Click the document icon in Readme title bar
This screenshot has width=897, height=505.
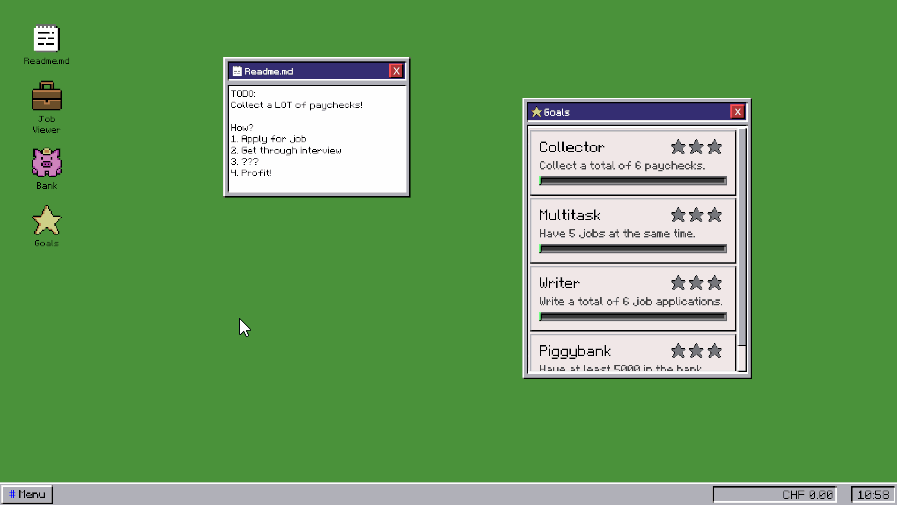pos(237,71)
